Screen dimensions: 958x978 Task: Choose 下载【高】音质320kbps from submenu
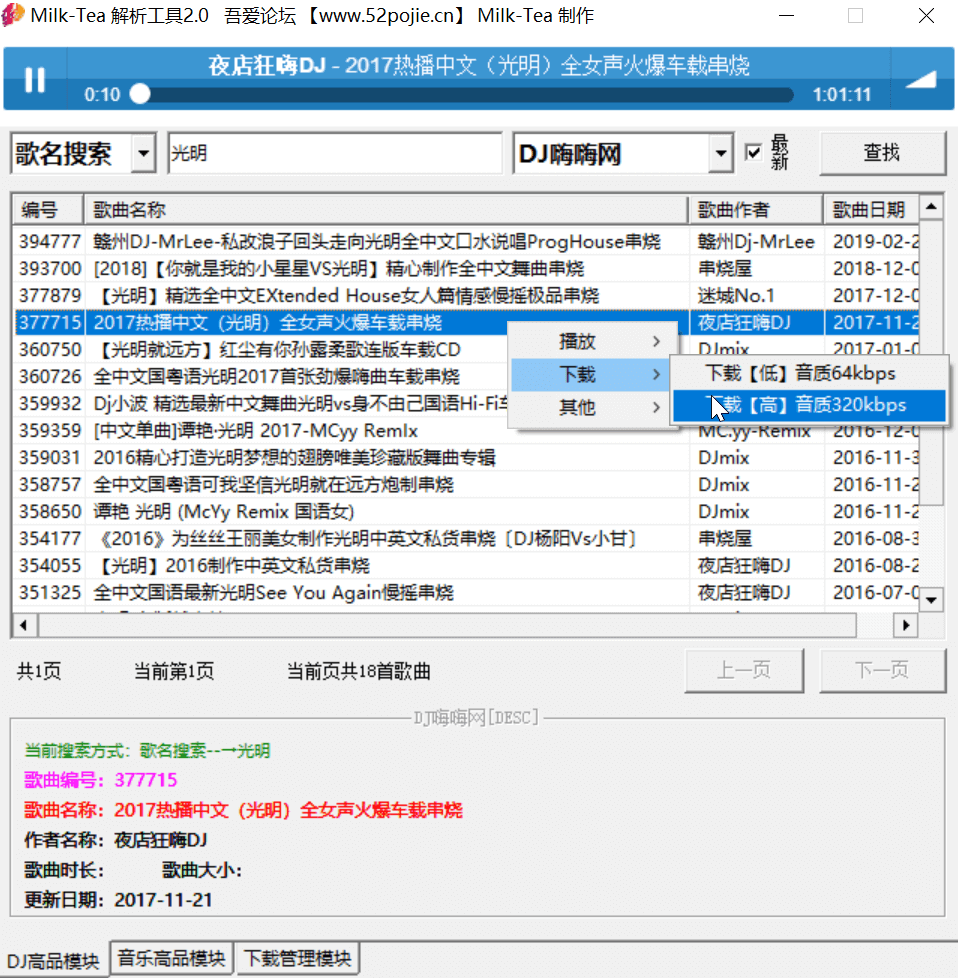[x=807, y=404]
